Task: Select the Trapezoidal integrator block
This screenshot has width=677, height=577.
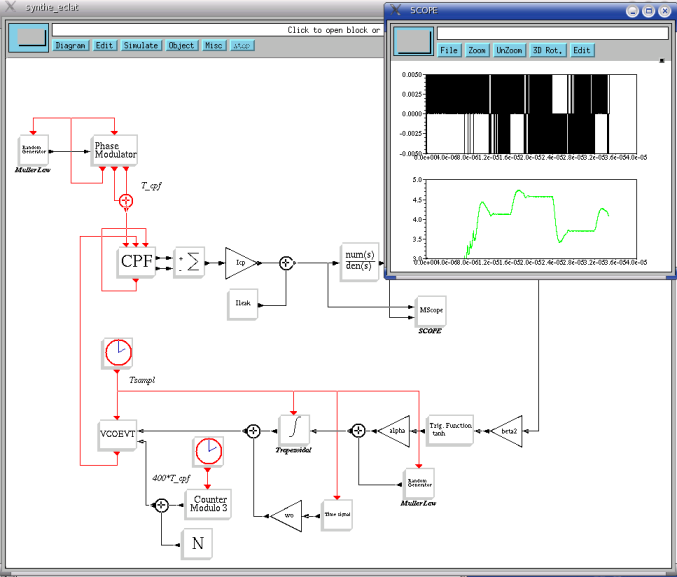Action: pos(294,429)
